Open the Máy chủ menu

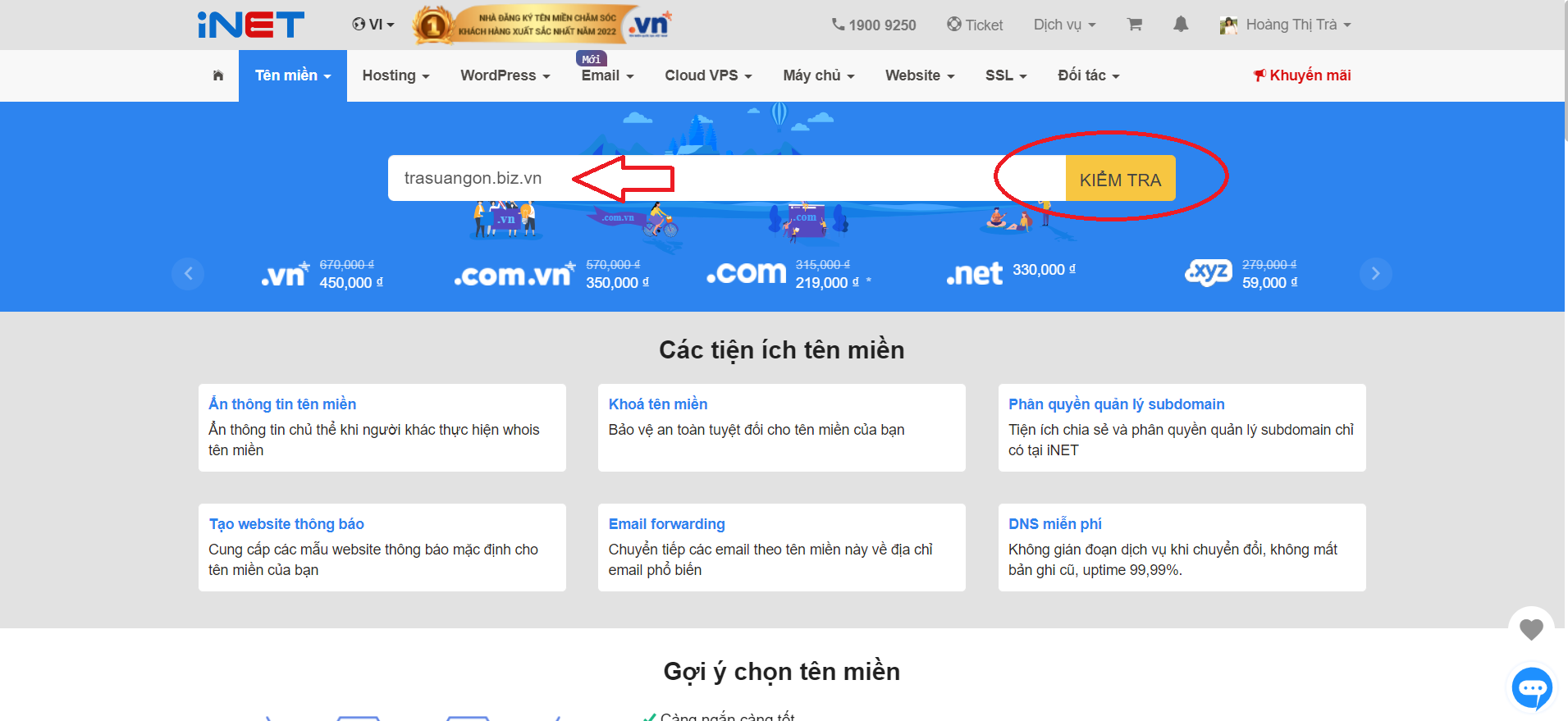pos(819,75)
